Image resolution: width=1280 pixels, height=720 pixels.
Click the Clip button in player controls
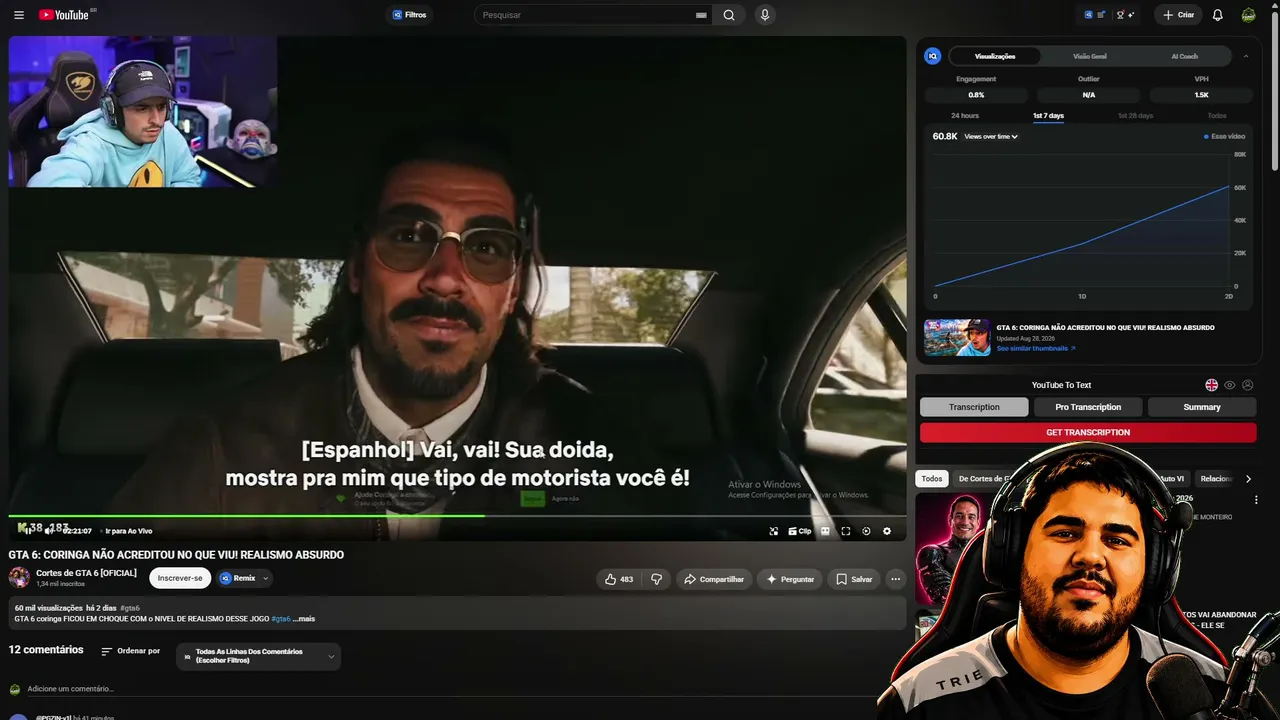click(800, 531)
